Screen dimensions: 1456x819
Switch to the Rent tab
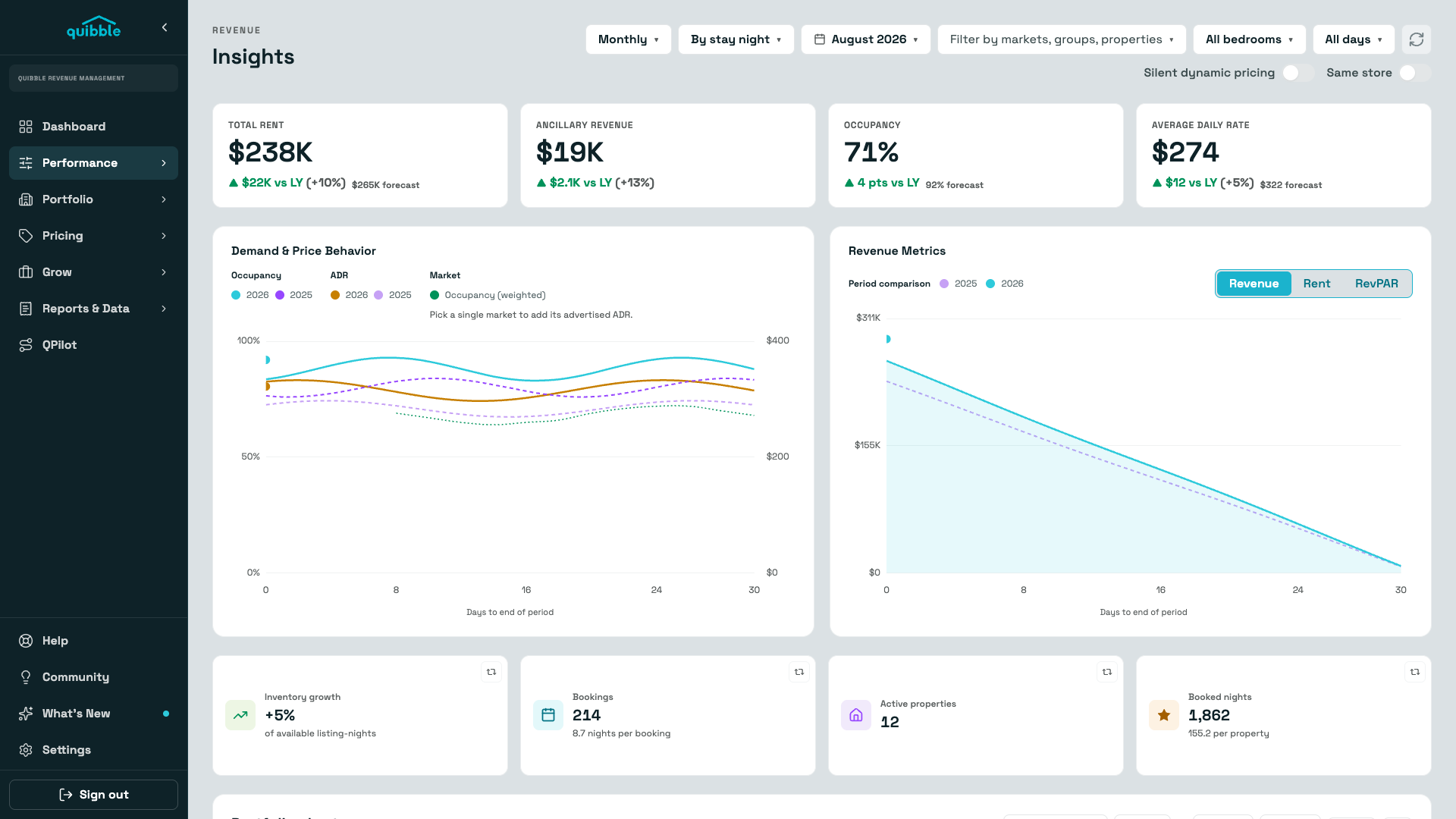pyautogui.click(x=1316, y=284)
